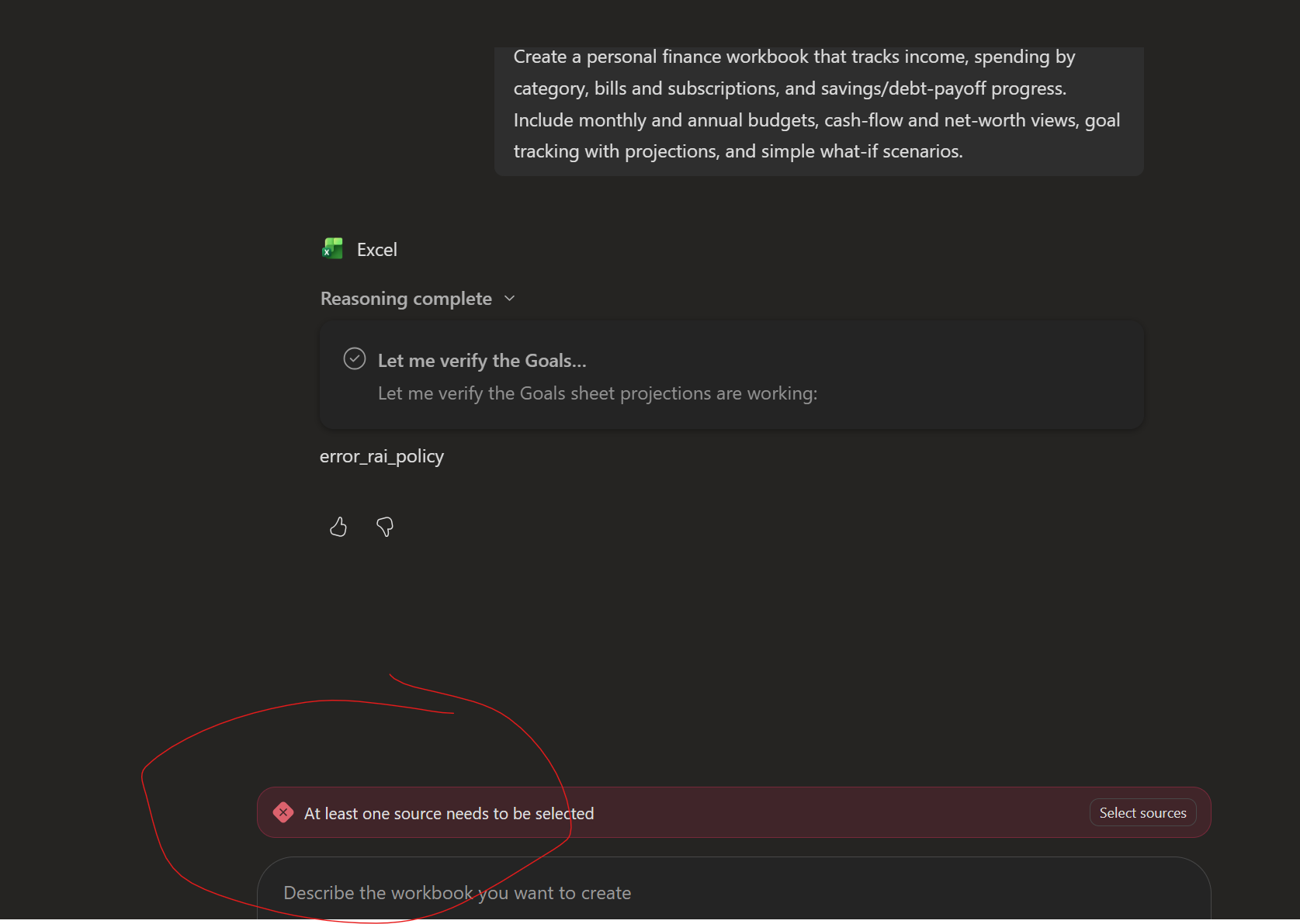Click the 'Include monthly and annual budgets' line
Screen dimensions: 1300x924
tap(816, 120)
